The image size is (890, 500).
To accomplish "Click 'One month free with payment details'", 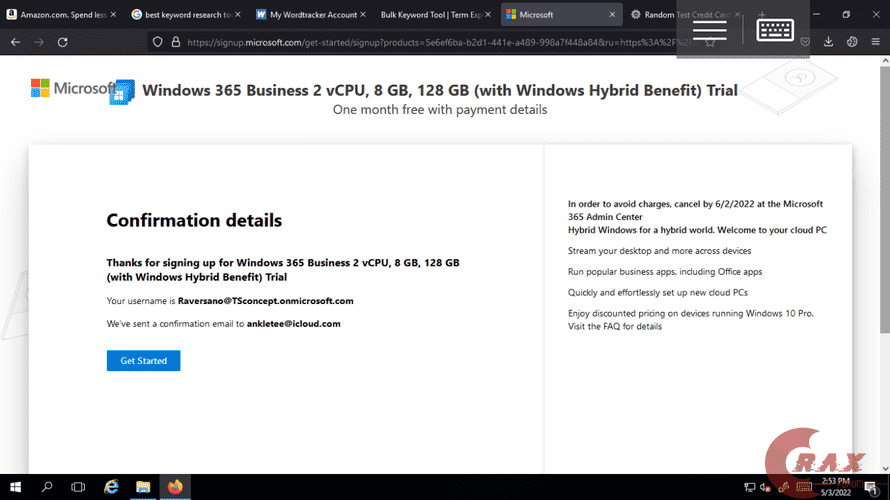I will coord(440,110).
